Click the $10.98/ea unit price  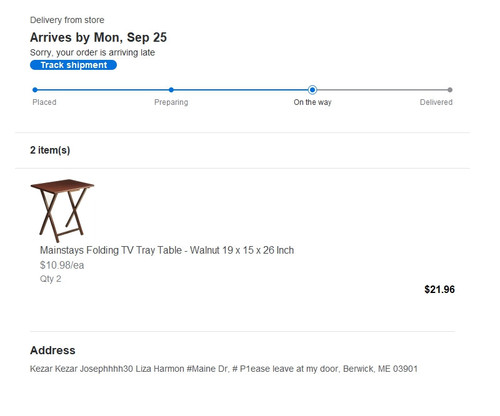click(62, 265)
